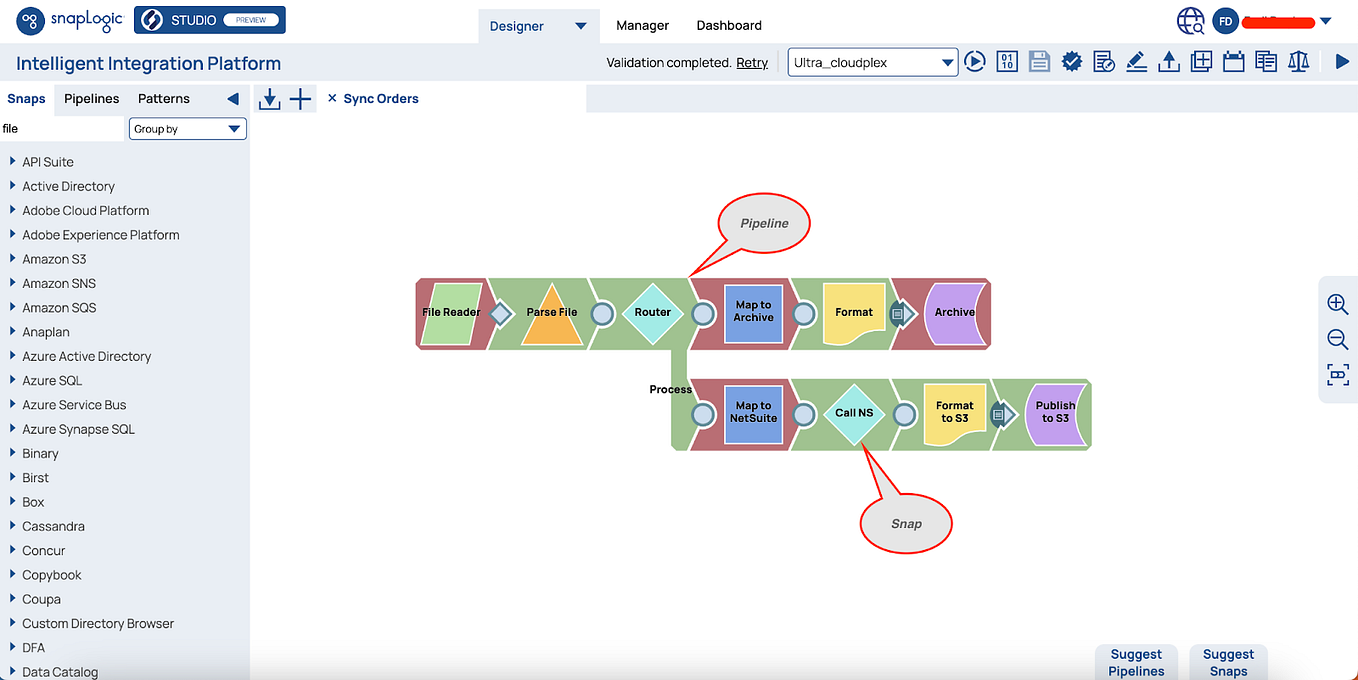
Task: Collapse the Snaps sidebar panel
Action: pyautogui.click(x=232, y=98)
